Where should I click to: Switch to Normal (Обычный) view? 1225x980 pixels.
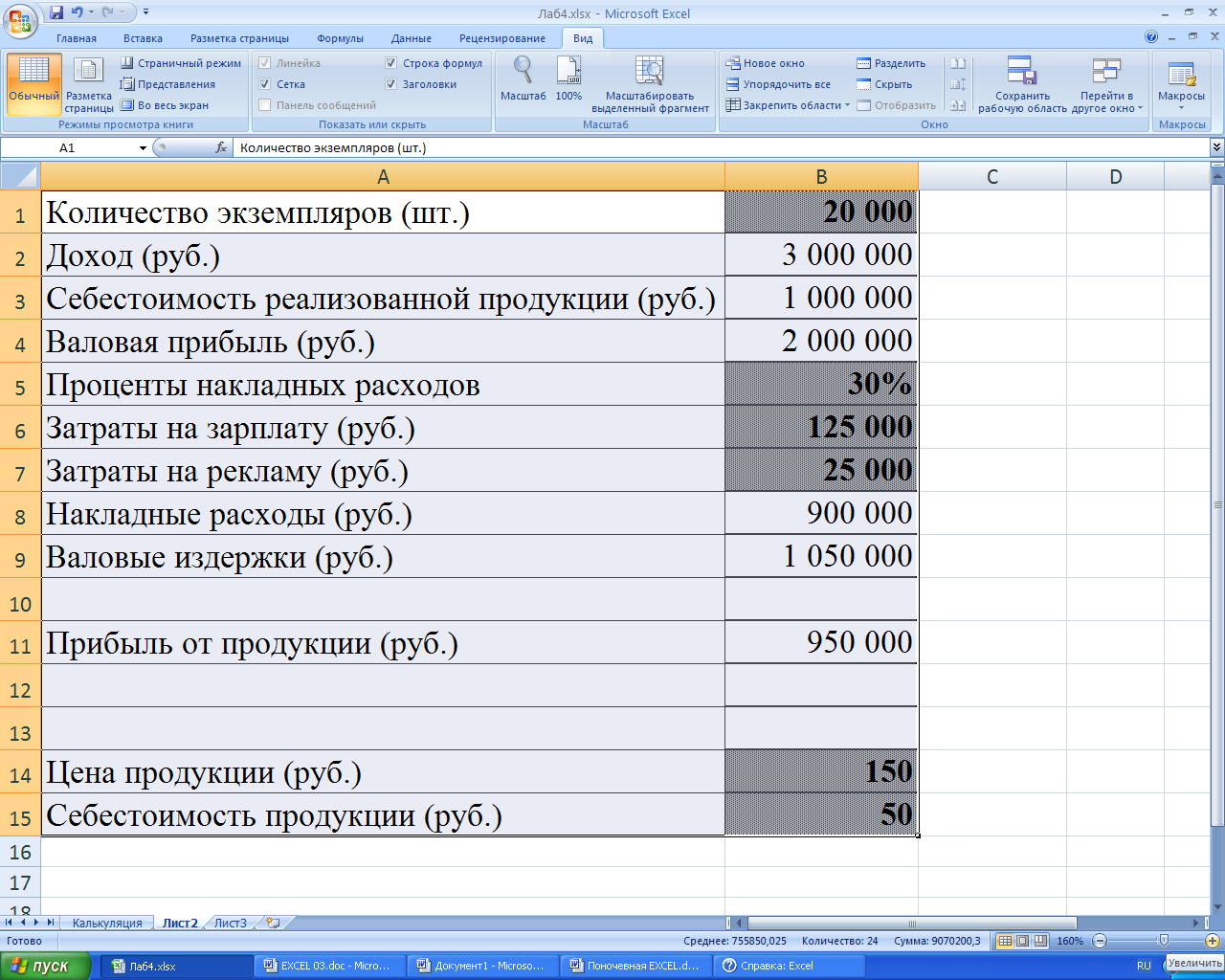pyautogui.click(x=33, y=84)
